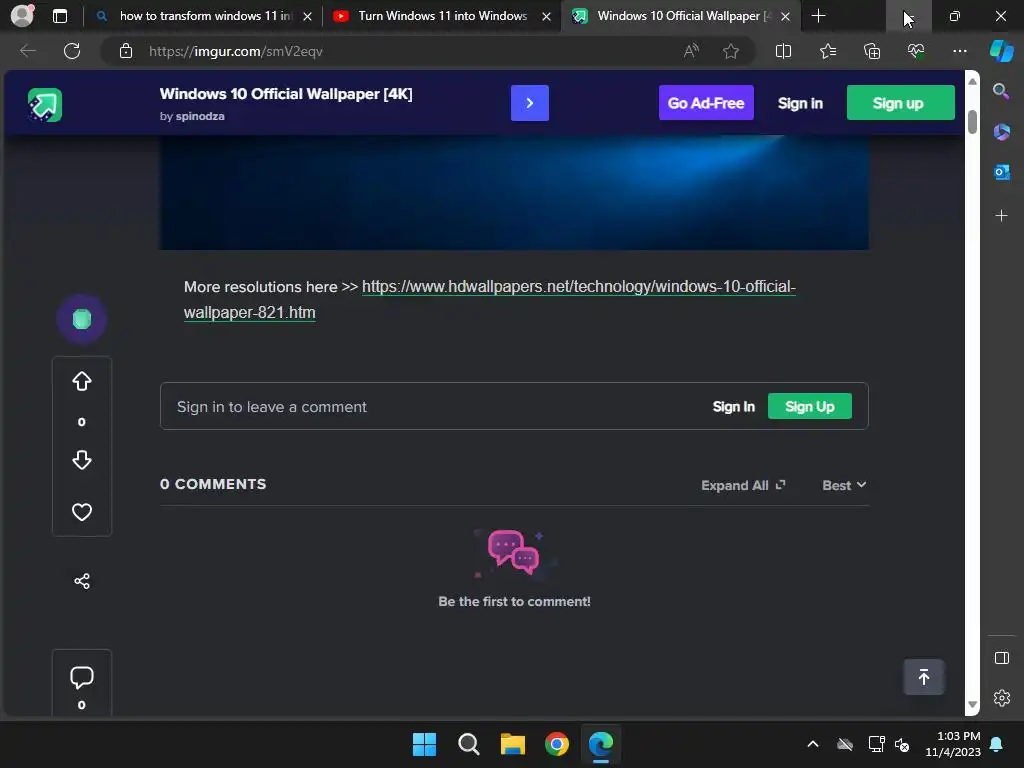The height and width of the screenshot is (768, 1024).
Task: Jump to comments via speech bubble icon
Action: [x=82, y=678]
